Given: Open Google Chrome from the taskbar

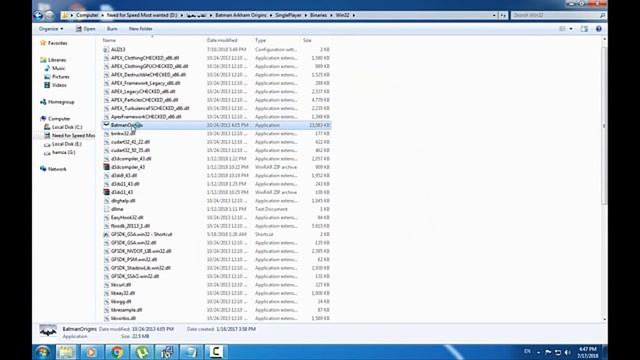Looking at the screenshot, I should click(117, 352).
